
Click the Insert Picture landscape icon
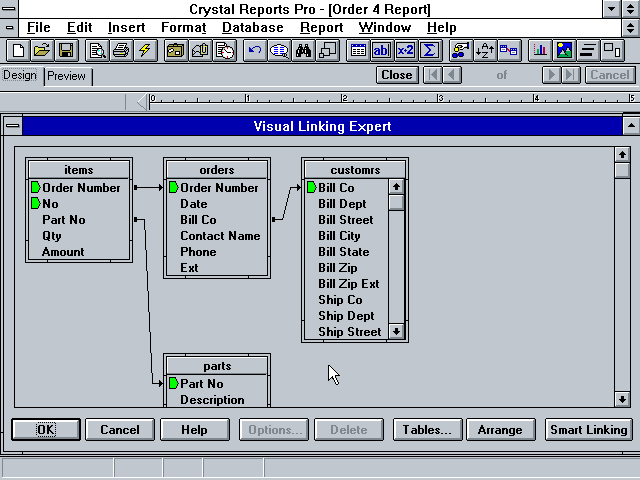(564, 51)
